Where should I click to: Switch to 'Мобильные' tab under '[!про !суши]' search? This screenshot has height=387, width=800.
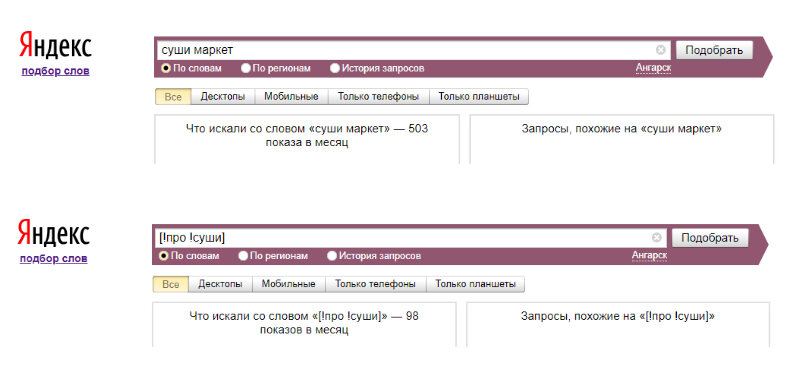pyautogui.click(x=288, y=284)
